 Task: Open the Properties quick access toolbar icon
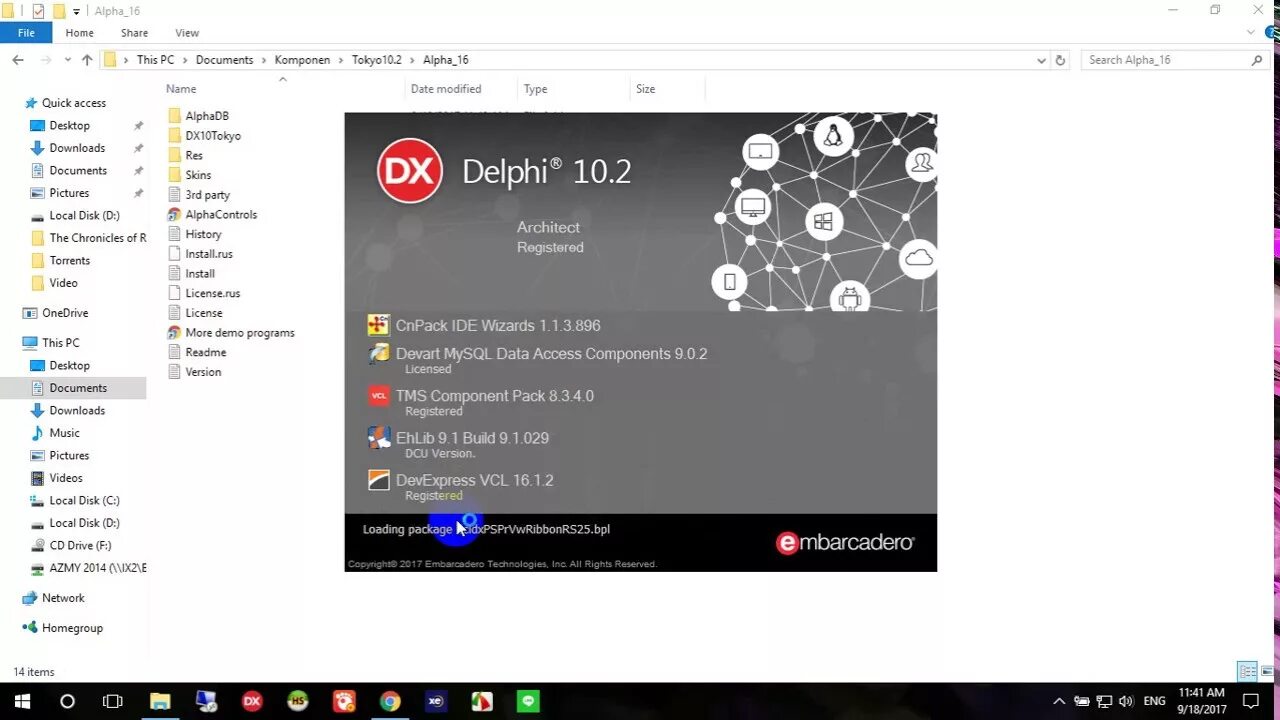[38, 11]
